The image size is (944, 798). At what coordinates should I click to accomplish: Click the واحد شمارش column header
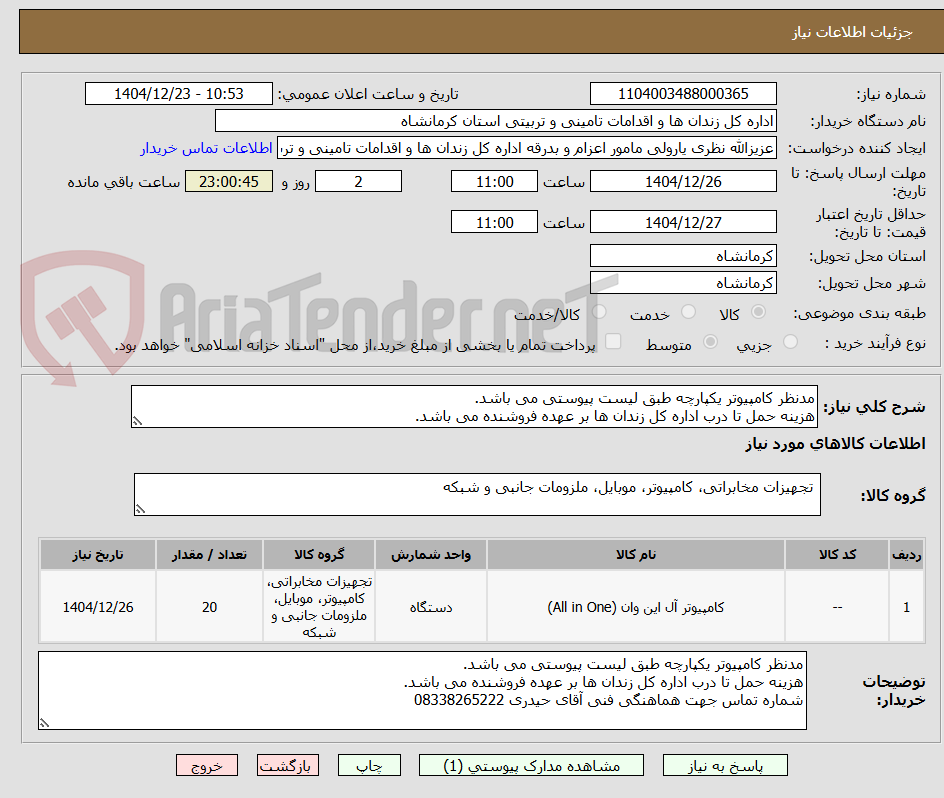tap(431, 555)
